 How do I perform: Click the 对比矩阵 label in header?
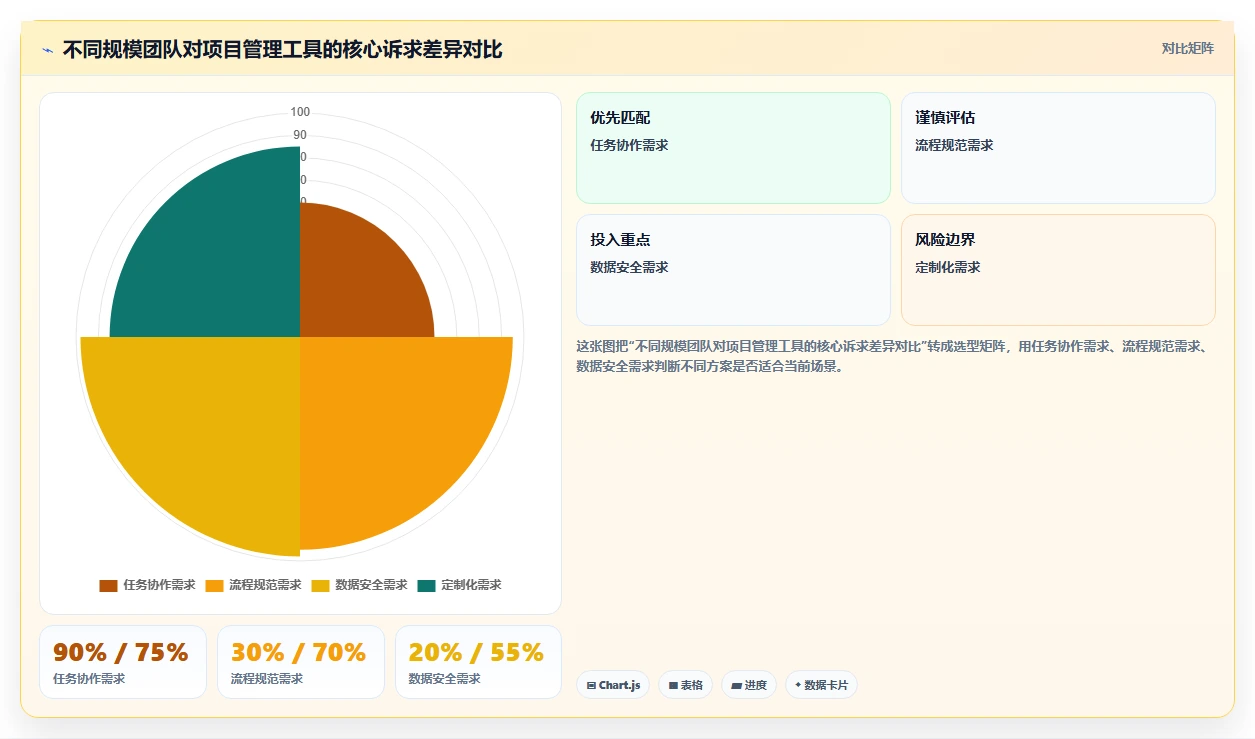click(1187, 49)
